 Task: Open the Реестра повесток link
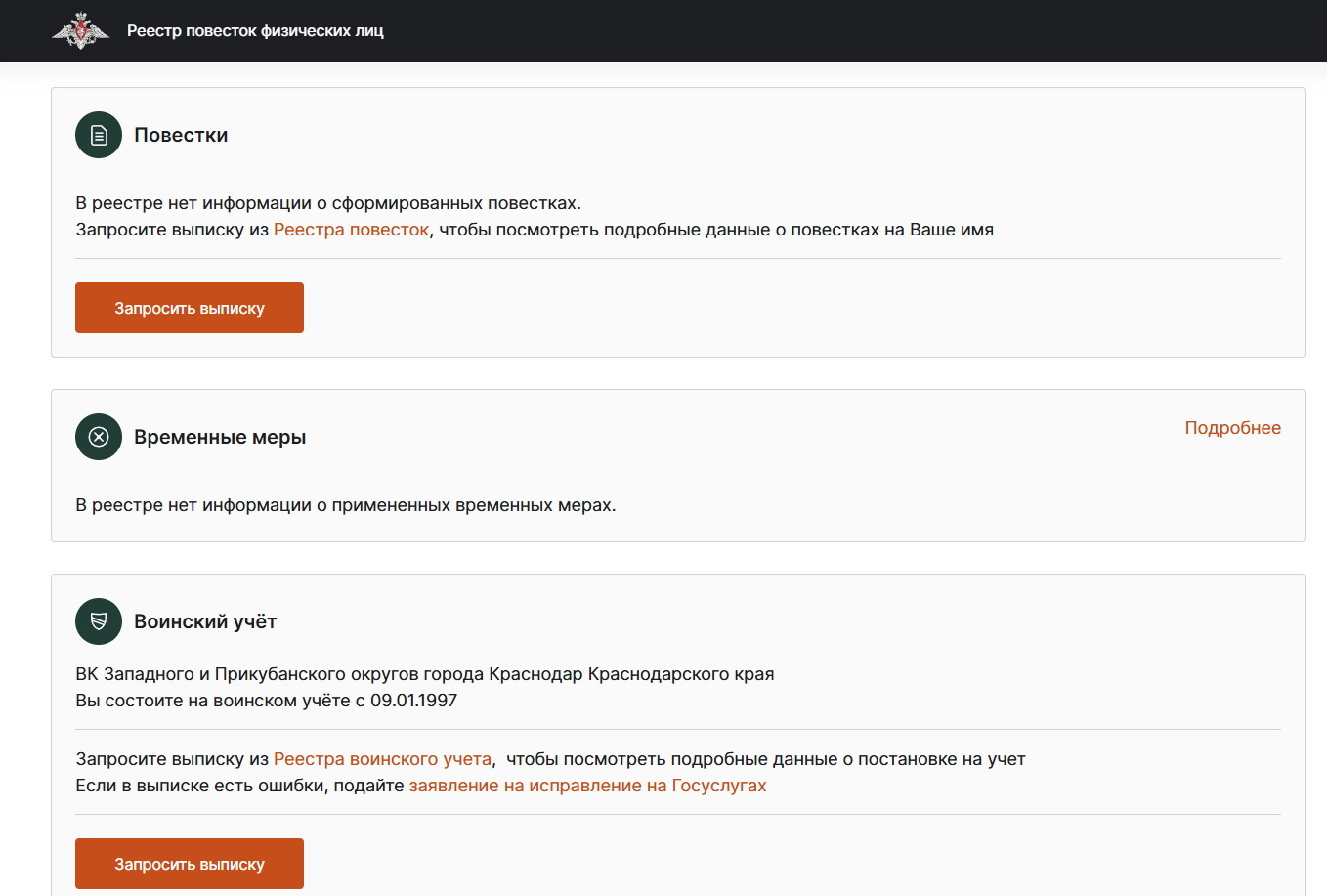point(351,230)
